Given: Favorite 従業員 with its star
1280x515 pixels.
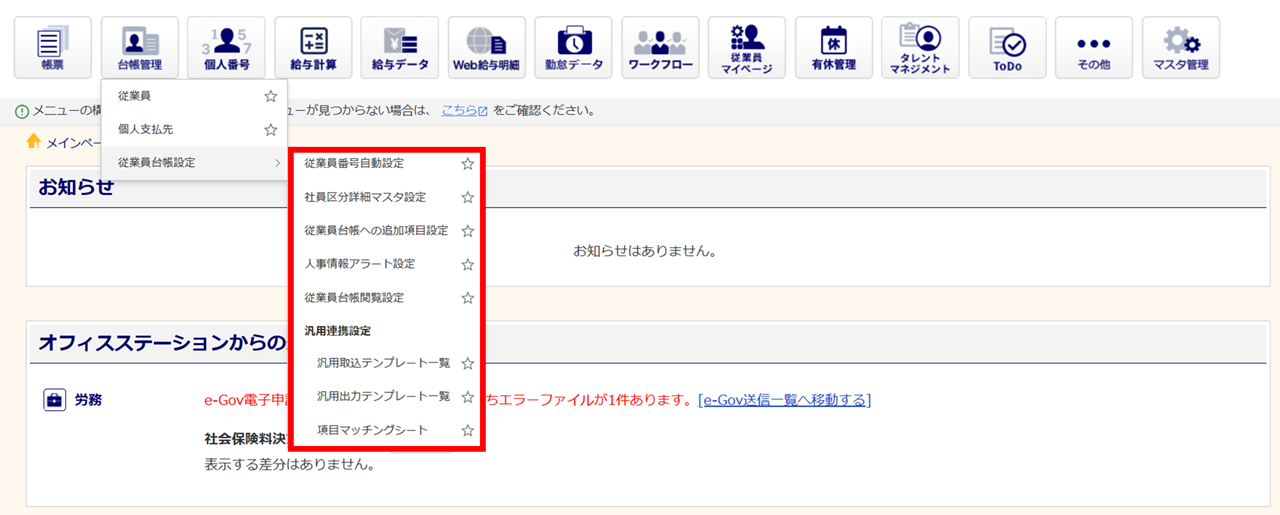Looking at the screenshot, I should pos(270,97).
